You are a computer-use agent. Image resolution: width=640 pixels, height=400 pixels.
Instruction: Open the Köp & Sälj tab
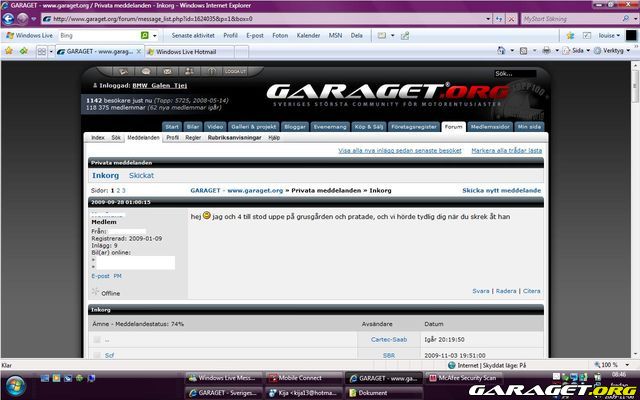click(369, 127)
